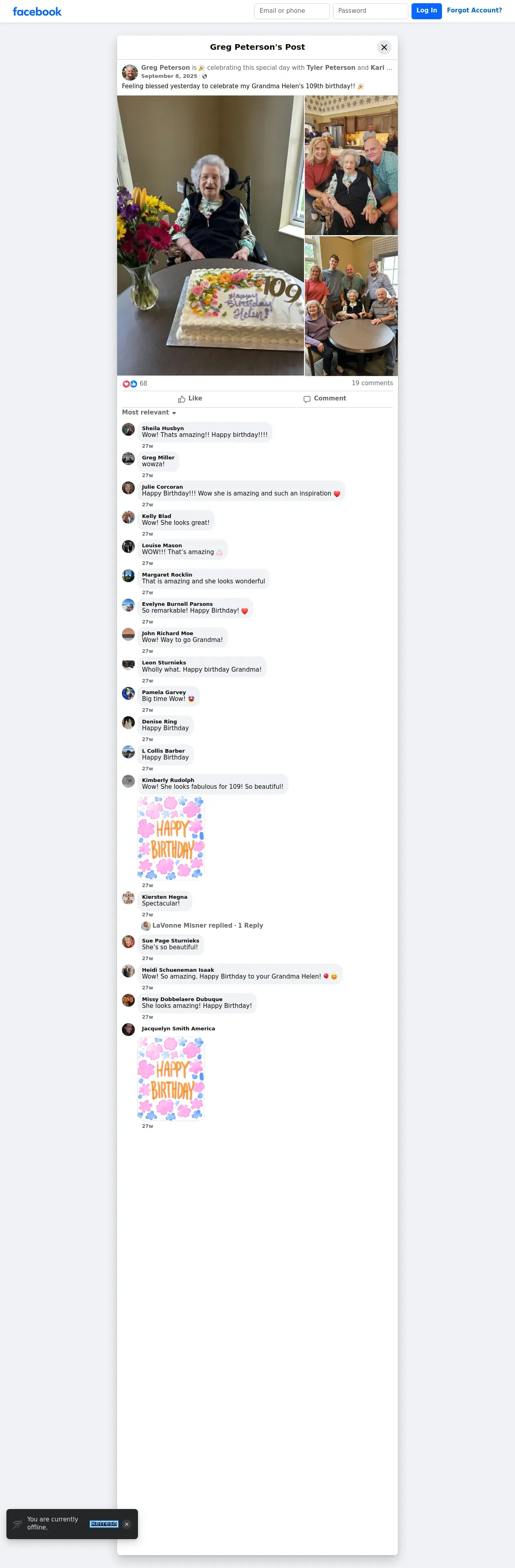Image resolution: width=515 pixels, height=1568 pixels.
Task: Click the globe public audience icon
Action: point(205,77)
